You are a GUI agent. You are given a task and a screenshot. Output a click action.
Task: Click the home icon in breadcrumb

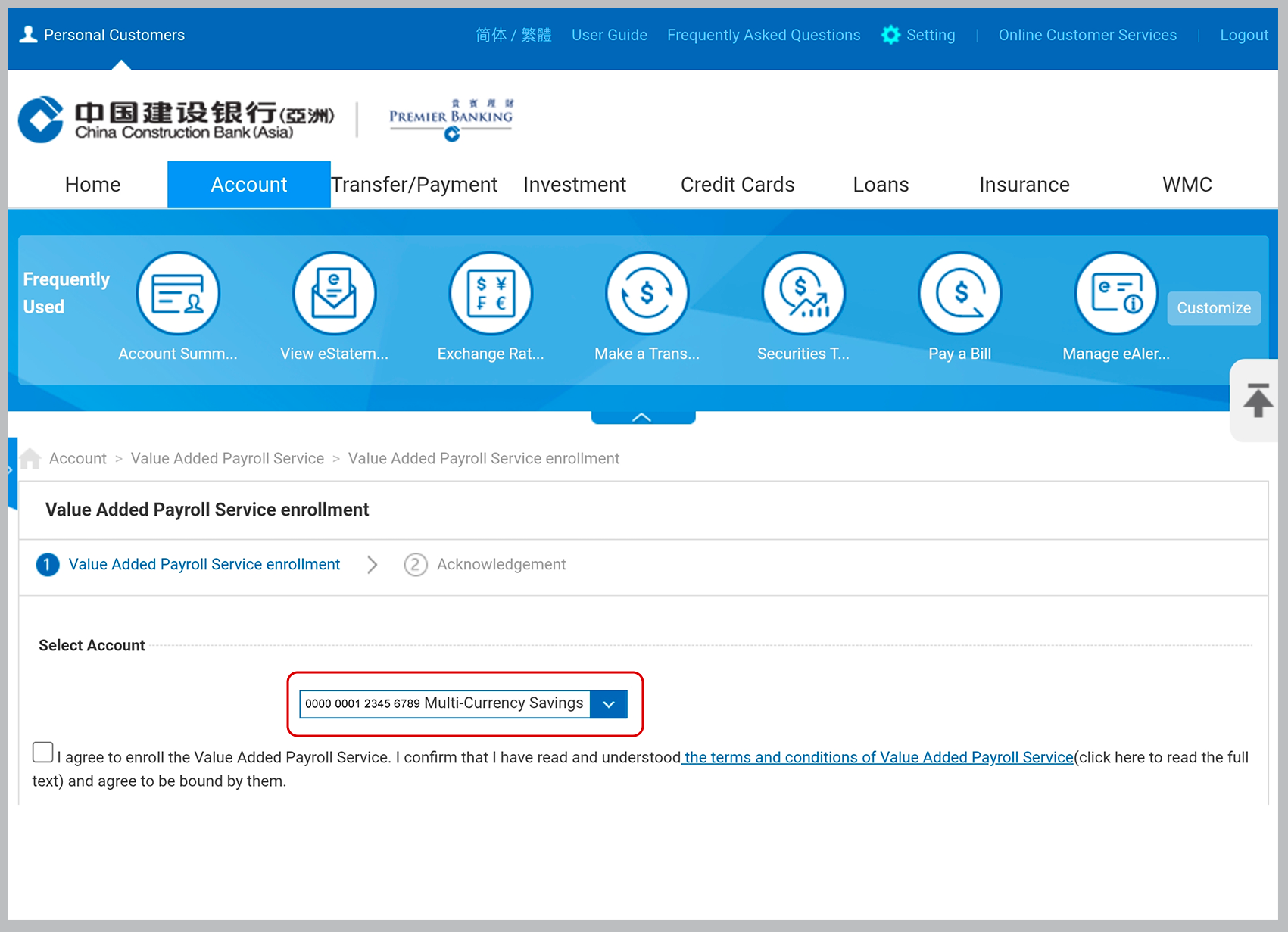30,459
